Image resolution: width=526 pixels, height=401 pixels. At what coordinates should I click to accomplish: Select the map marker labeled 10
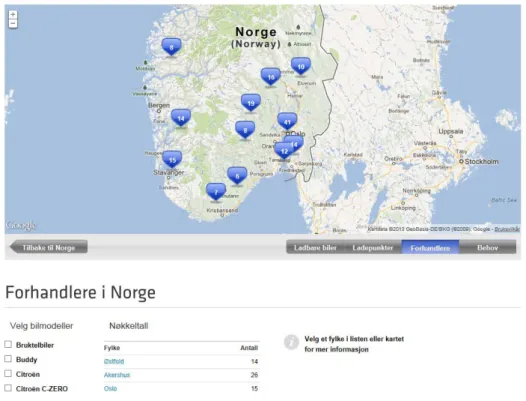(x=301, y=66)
